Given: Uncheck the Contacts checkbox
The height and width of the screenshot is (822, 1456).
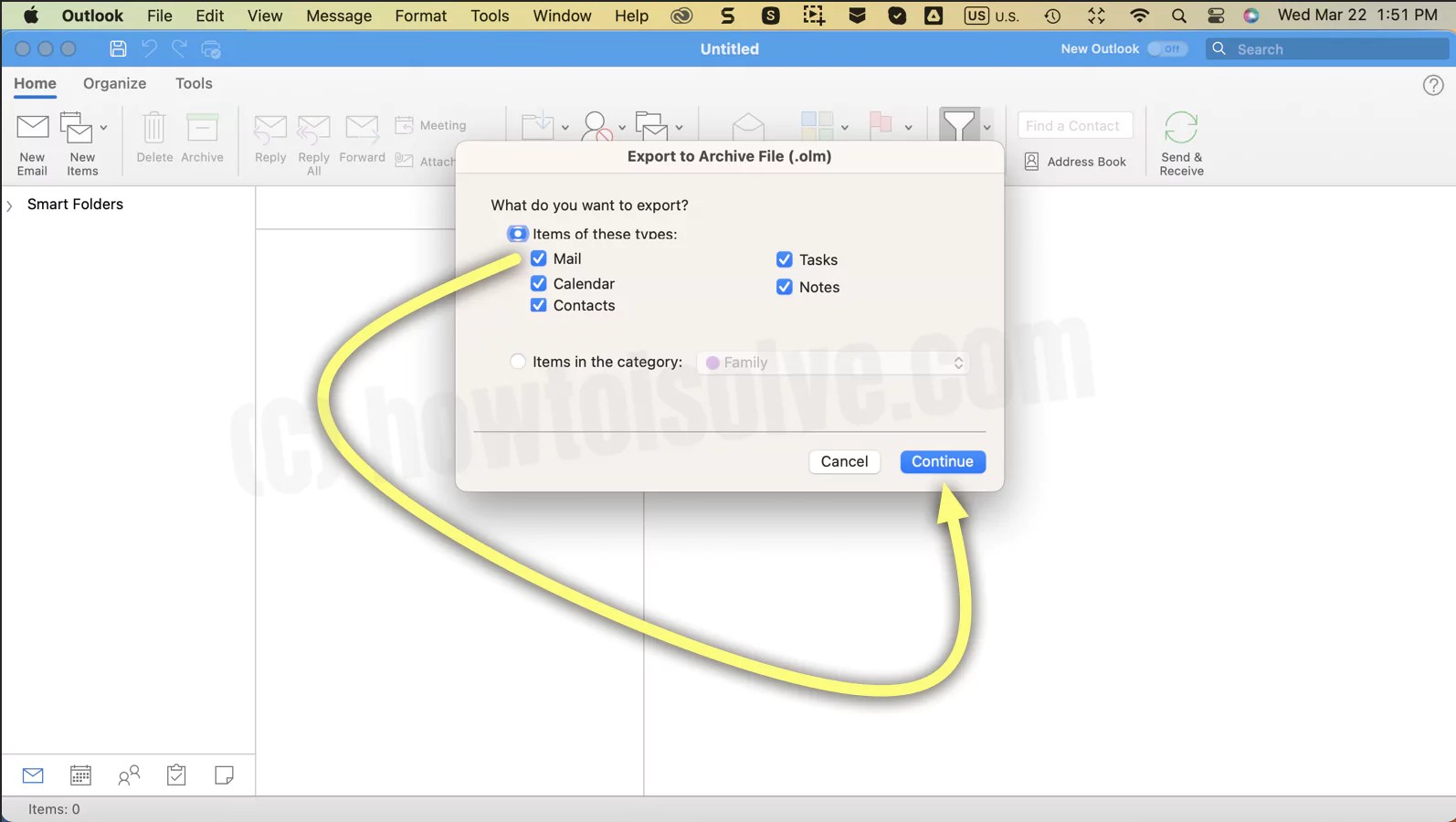Looking at the screenshot, I should [539, 305].
